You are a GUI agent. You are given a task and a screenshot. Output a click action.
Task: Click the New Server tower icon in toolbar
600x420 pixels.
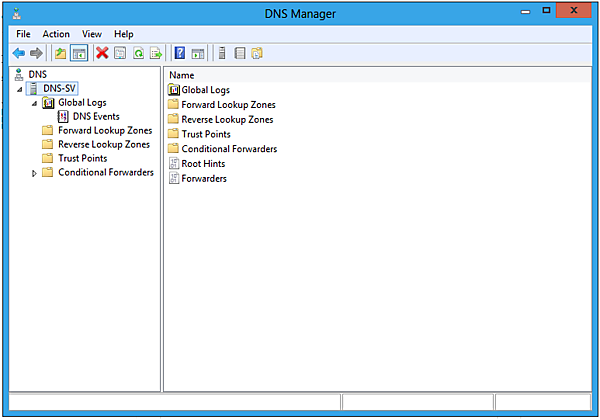tap(222, 53)
